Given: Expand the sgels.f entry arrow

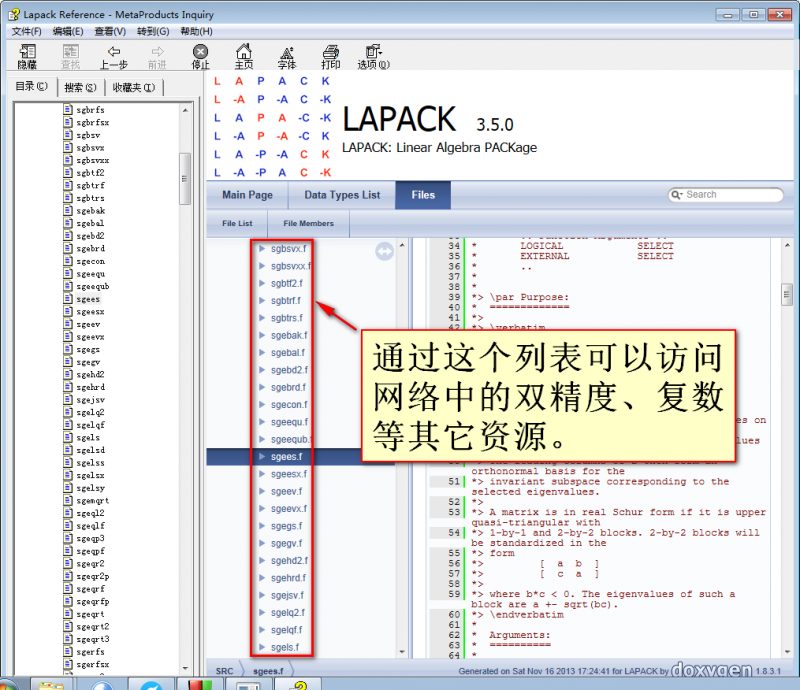Looking at the screenshot, I should pyautogui.click(x=262, y=647).
